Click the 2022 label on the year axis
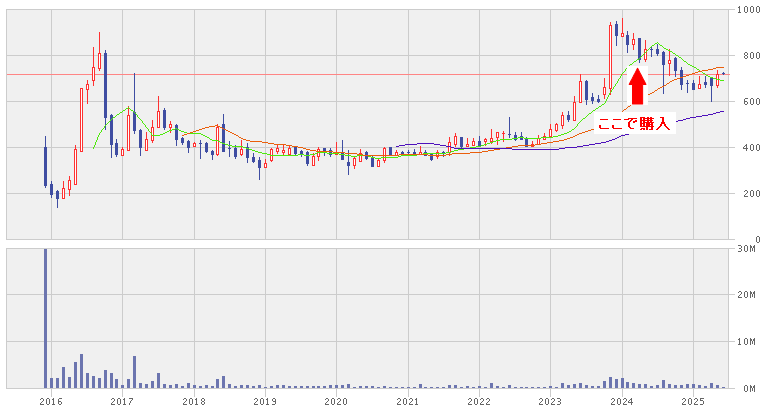Image resolution: width=764 pixels, height=413 pixels. [x=479, y=402]
